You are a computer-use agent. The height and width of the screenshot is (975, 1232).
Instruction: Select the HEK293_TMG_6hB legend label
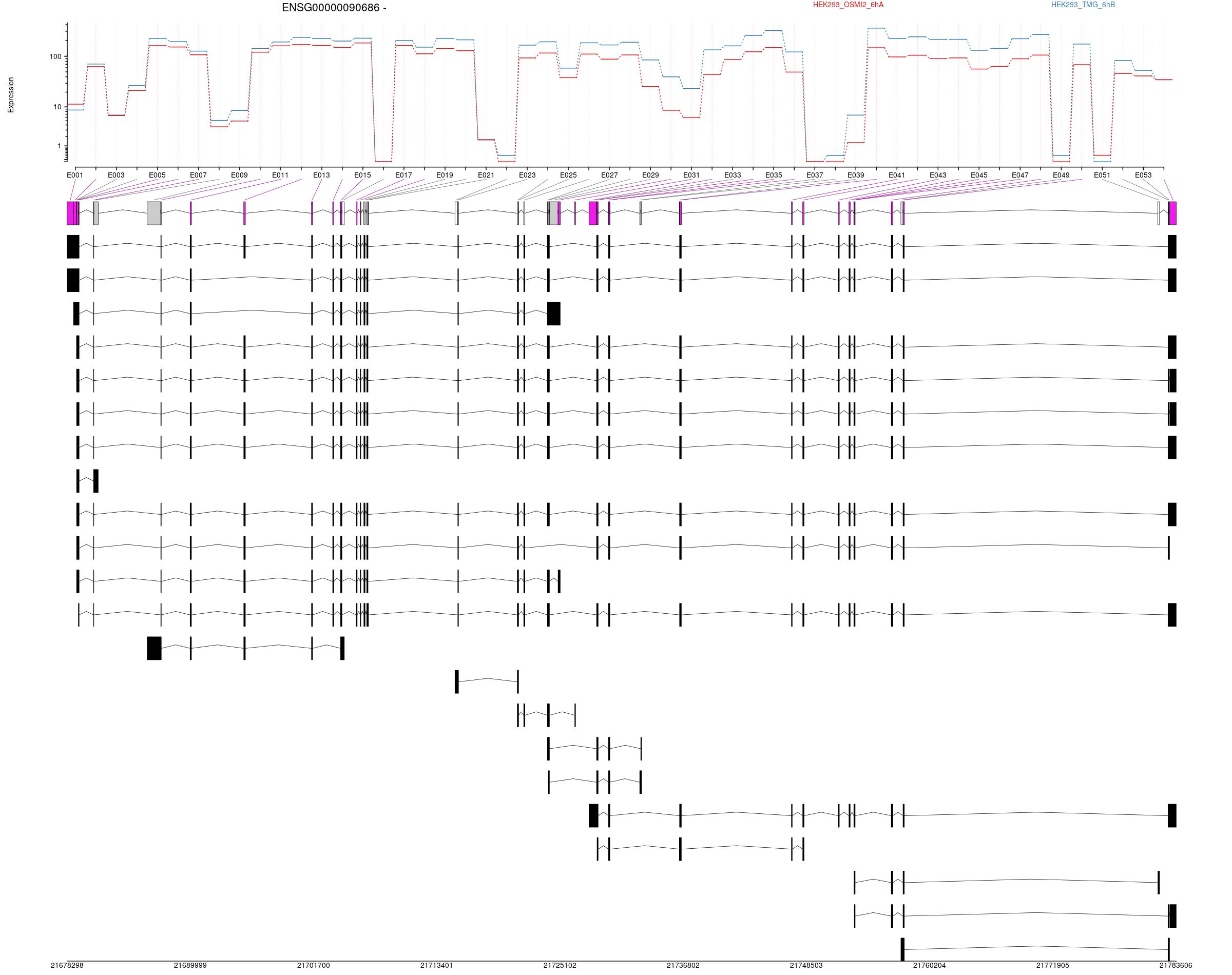tap(1083, 5)
